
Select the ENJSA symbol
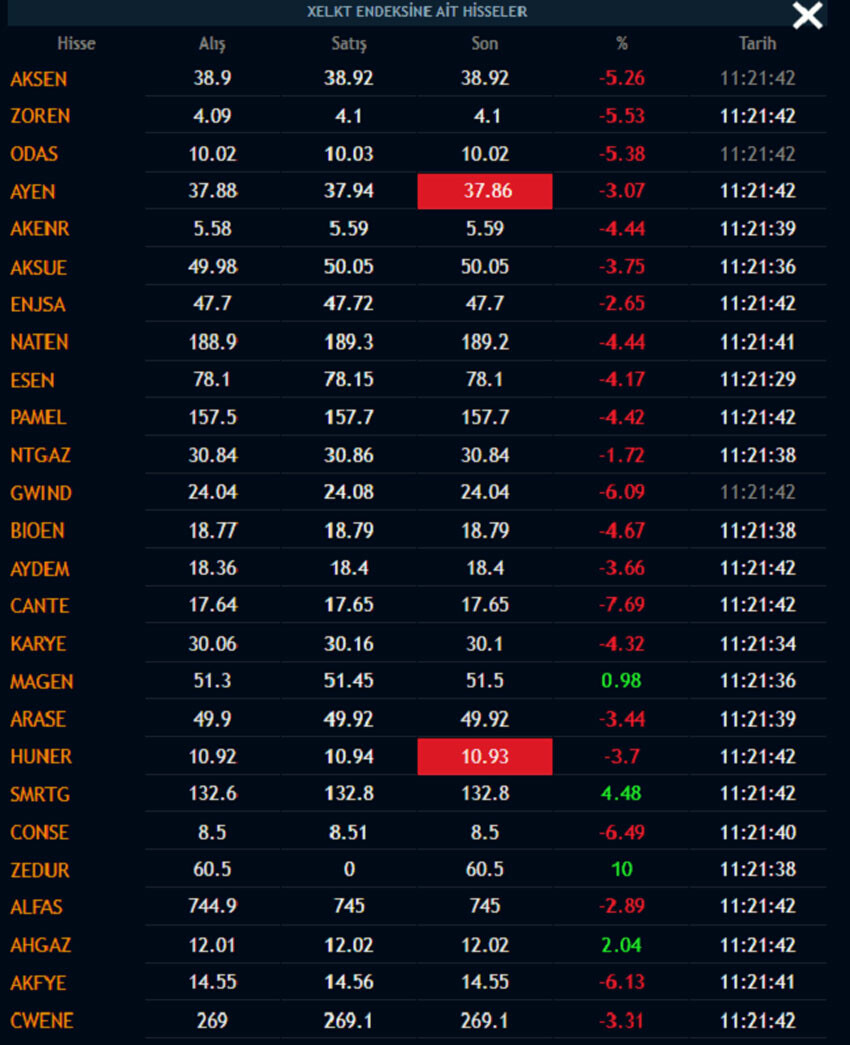[x=38, y=304]
